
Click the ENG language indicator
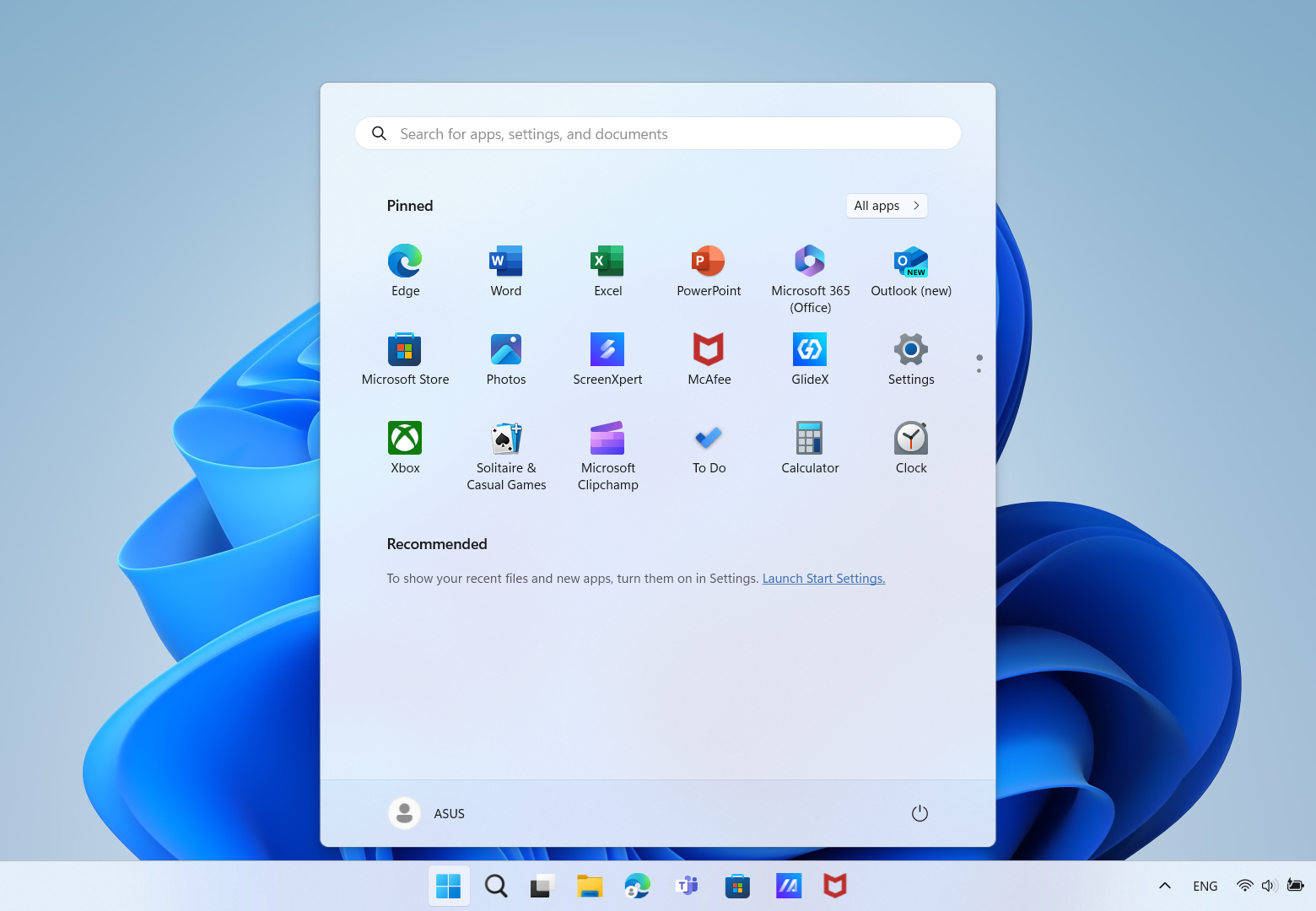pyautogui.click(x=1205, y=886)
